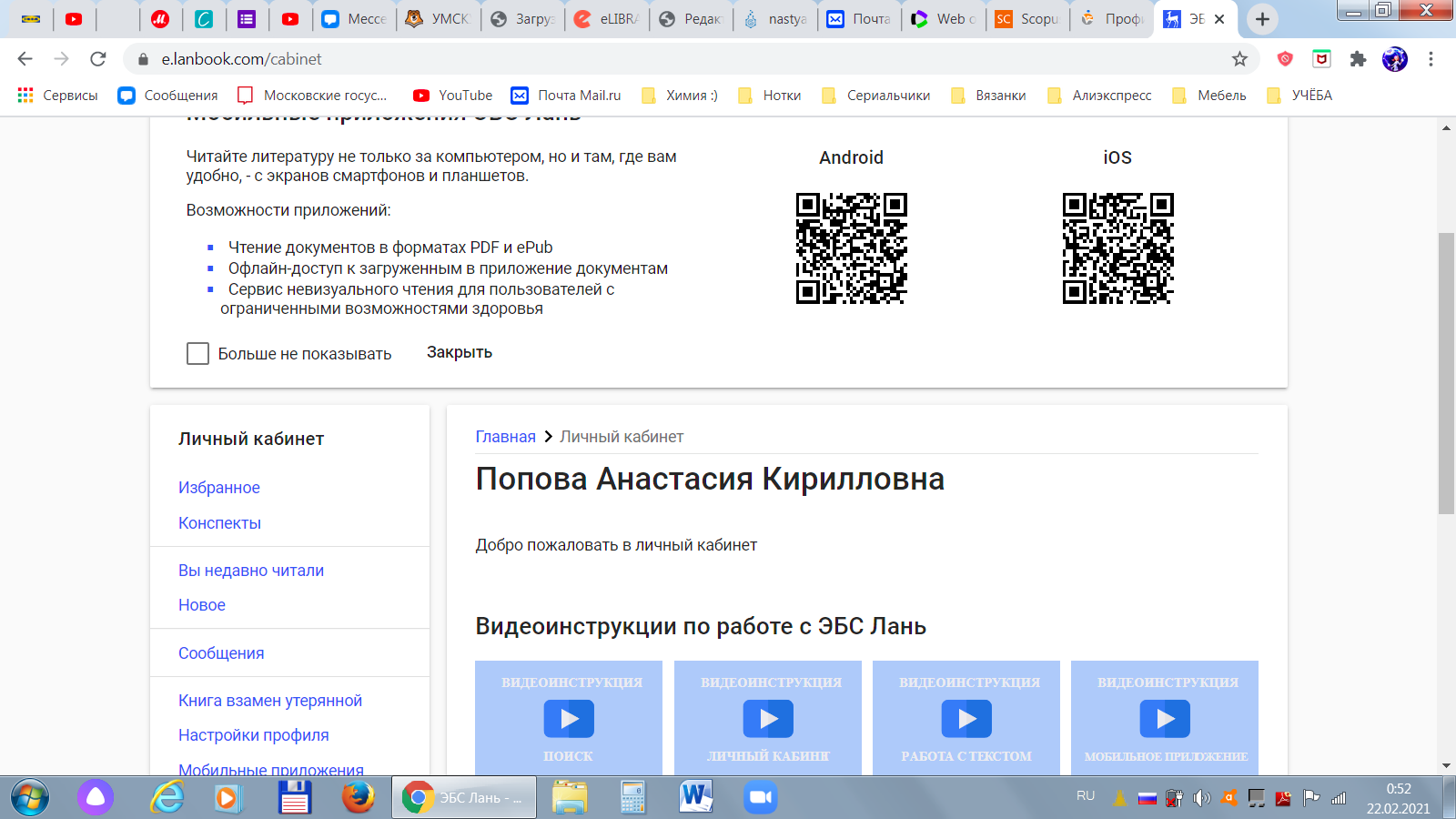
Task: Open the Alice assistant purple icon
Action: tap(96, 798)
